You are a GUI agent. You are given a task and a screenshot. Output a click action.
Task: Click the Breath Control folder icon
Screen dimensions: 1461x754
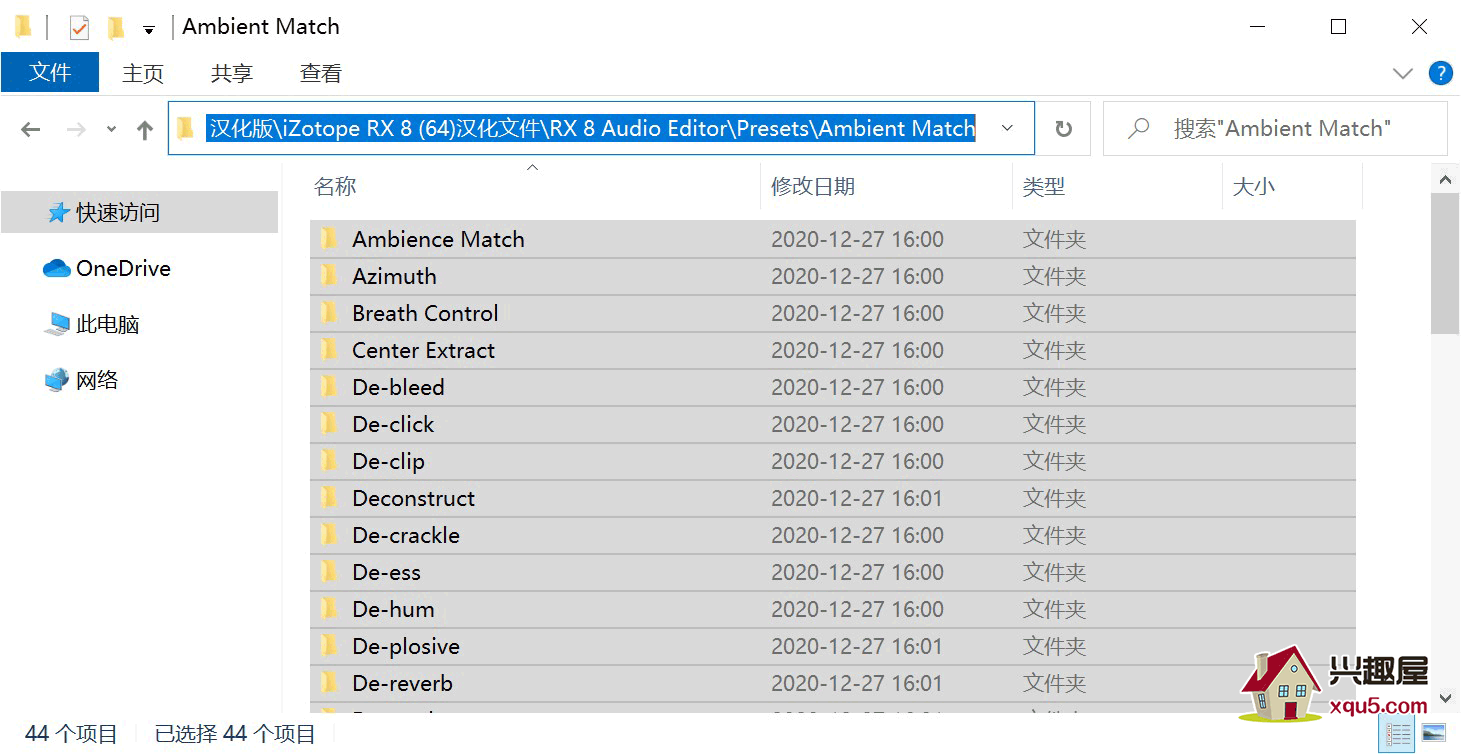(329, 312)
